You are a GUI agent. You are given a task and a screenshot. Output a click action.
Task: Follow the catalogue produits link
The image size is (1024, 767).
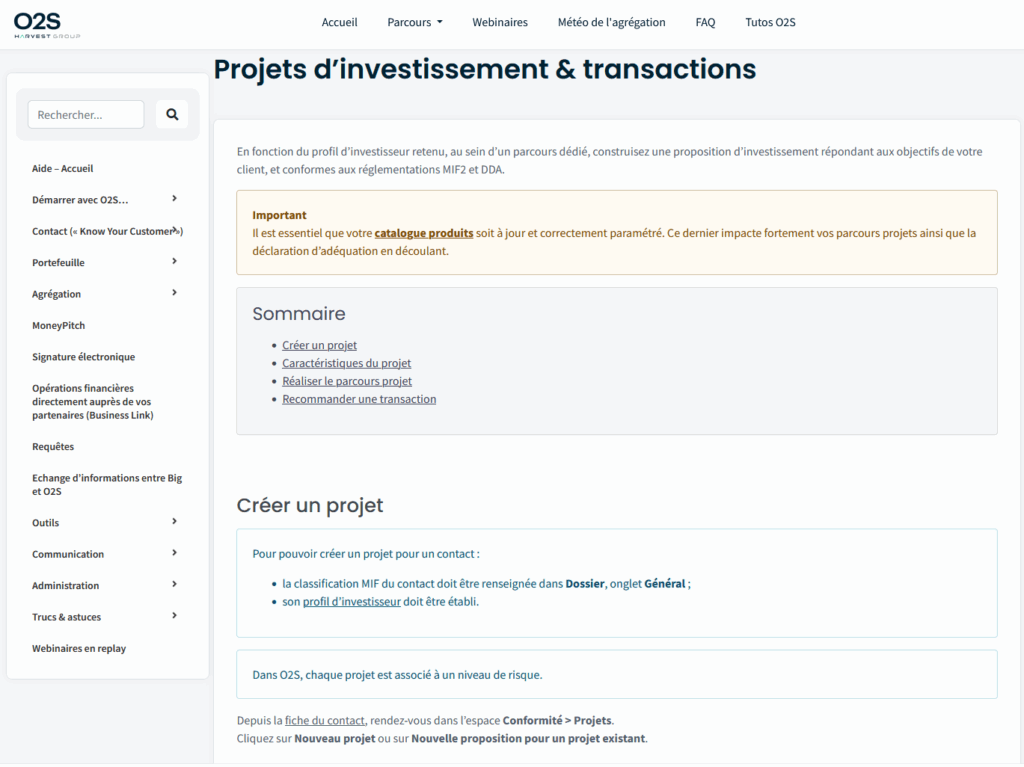coord(423,233)
